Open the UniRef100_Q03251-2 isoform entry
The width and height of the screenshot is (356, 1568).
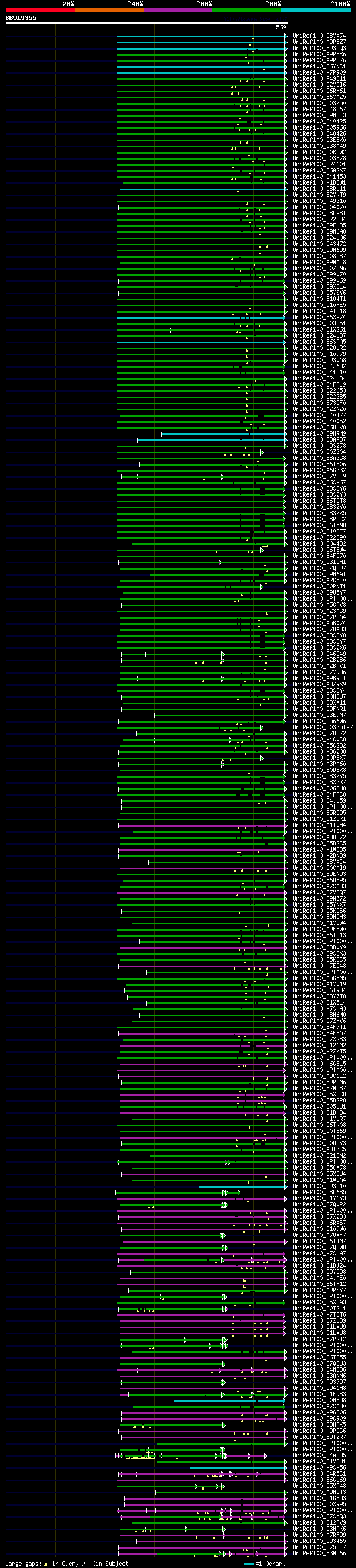coord(323,728)
